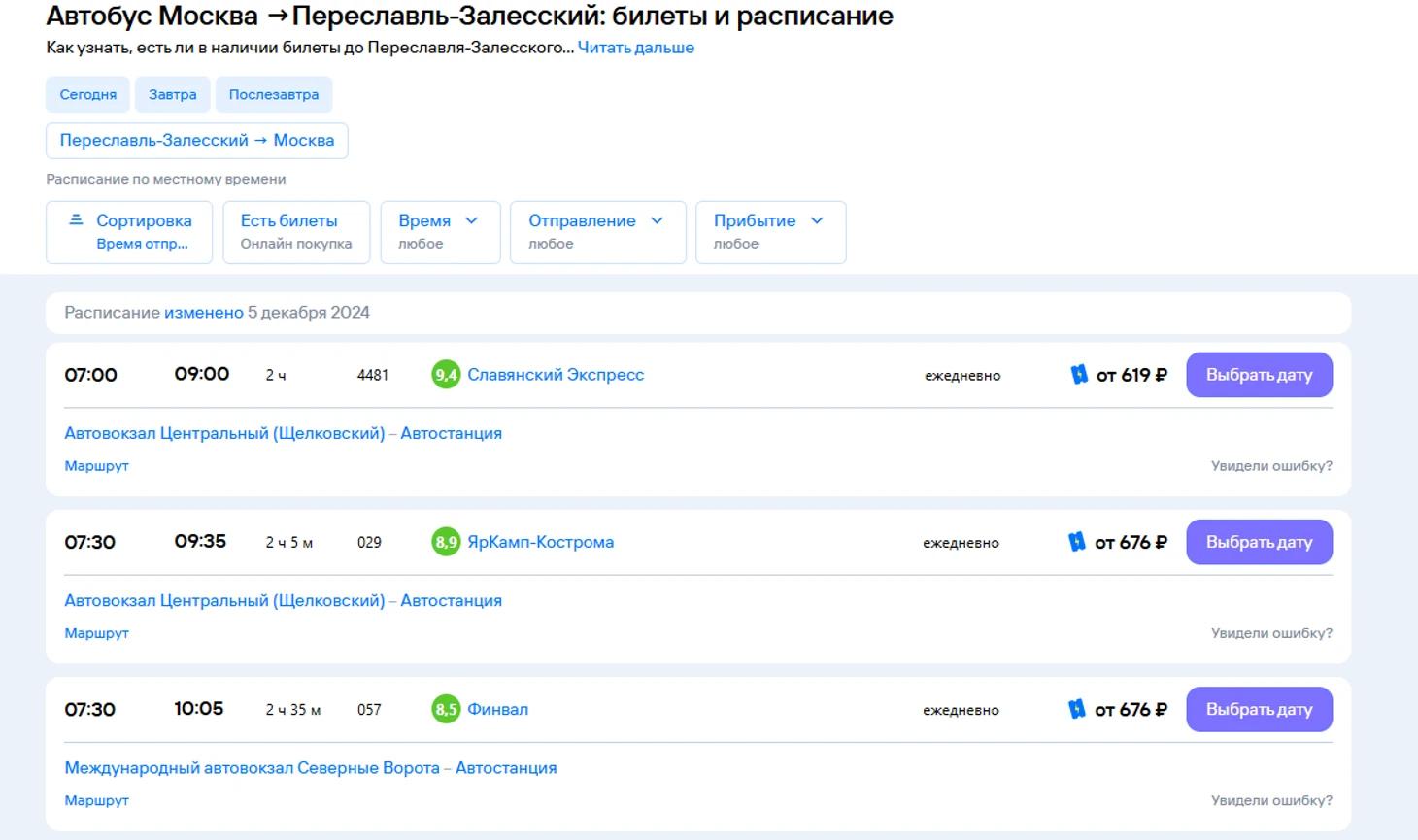Choose the Послезавтра date tab
The width and height of the screenshot is (1418, 840).
click(273, 94)
